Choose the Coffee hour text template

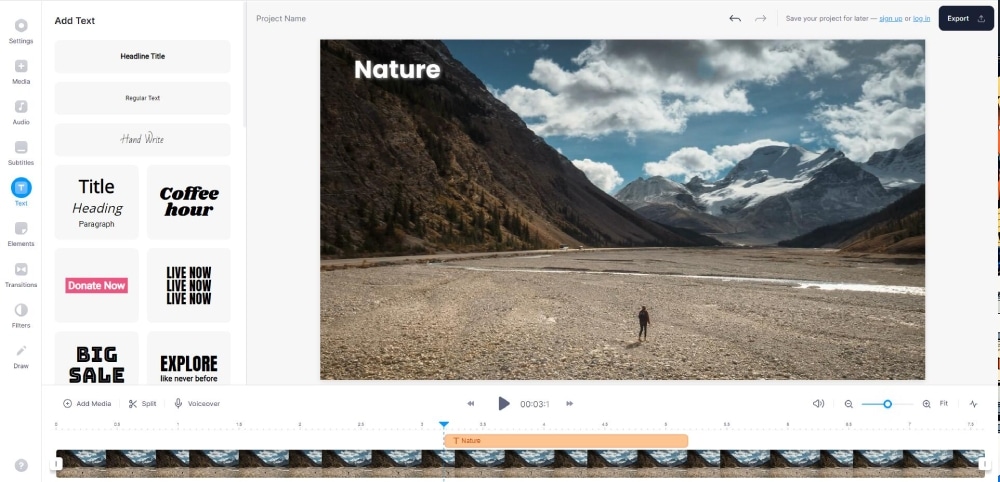[x=189, y=202]
